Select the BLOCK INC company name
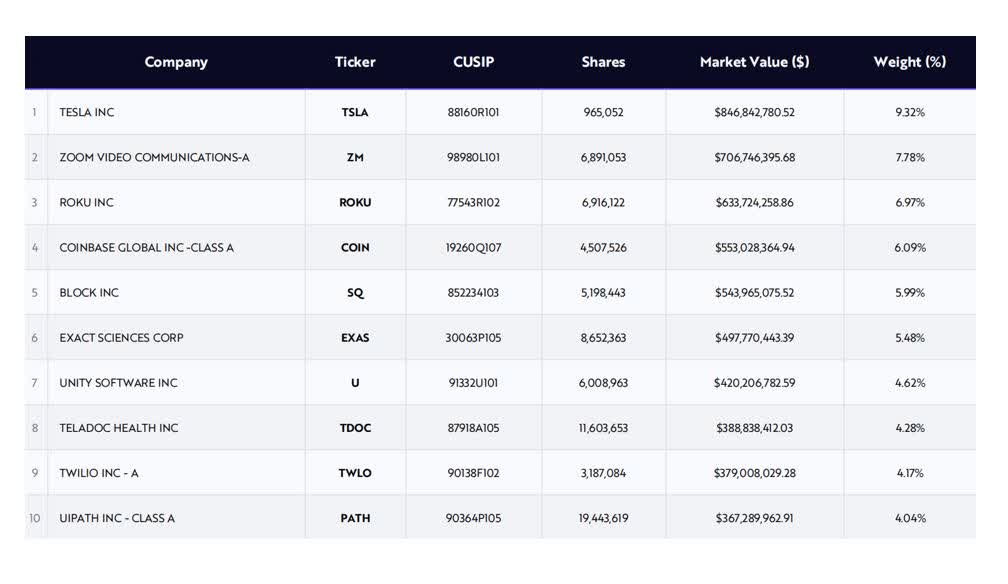The width and height of the screenshot is (1008, 584). point(89,293)
